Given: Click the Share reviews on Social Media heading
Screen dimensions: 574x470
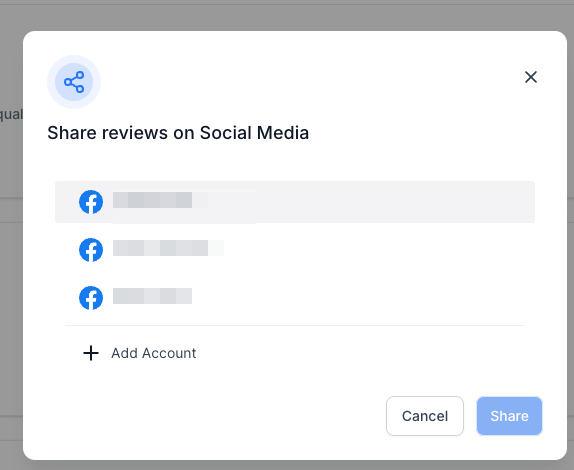Looking at the screenshot, I should coord(178,133).
